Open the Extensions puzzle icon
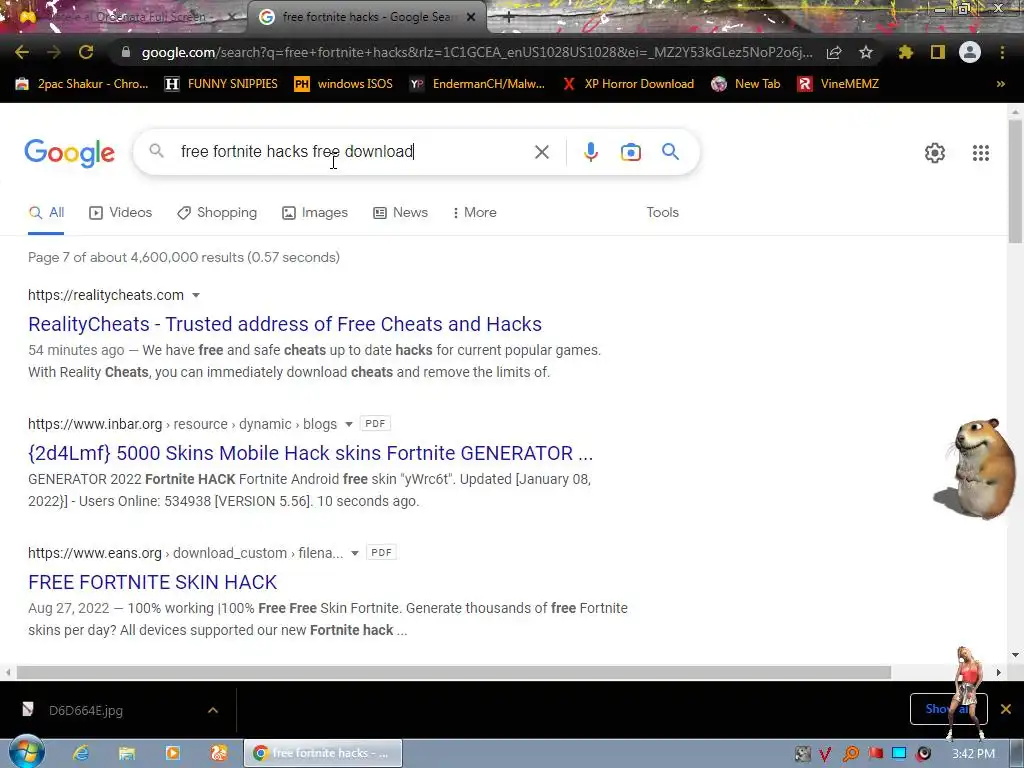Screen dimensions: 1024x768 [906, 52]
